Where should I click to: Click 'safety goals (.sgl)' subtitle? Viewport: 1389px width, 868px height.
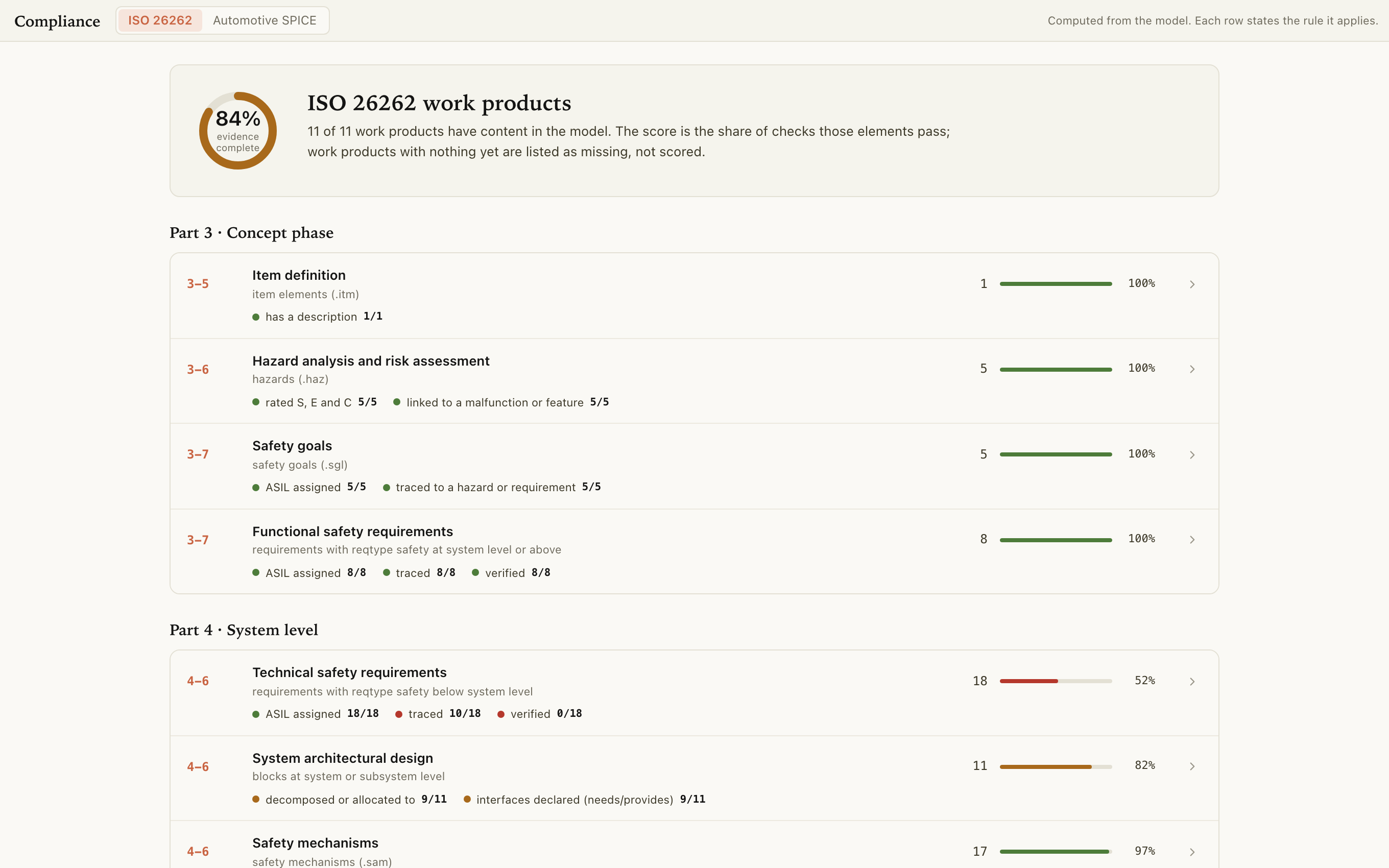point(300,465)
